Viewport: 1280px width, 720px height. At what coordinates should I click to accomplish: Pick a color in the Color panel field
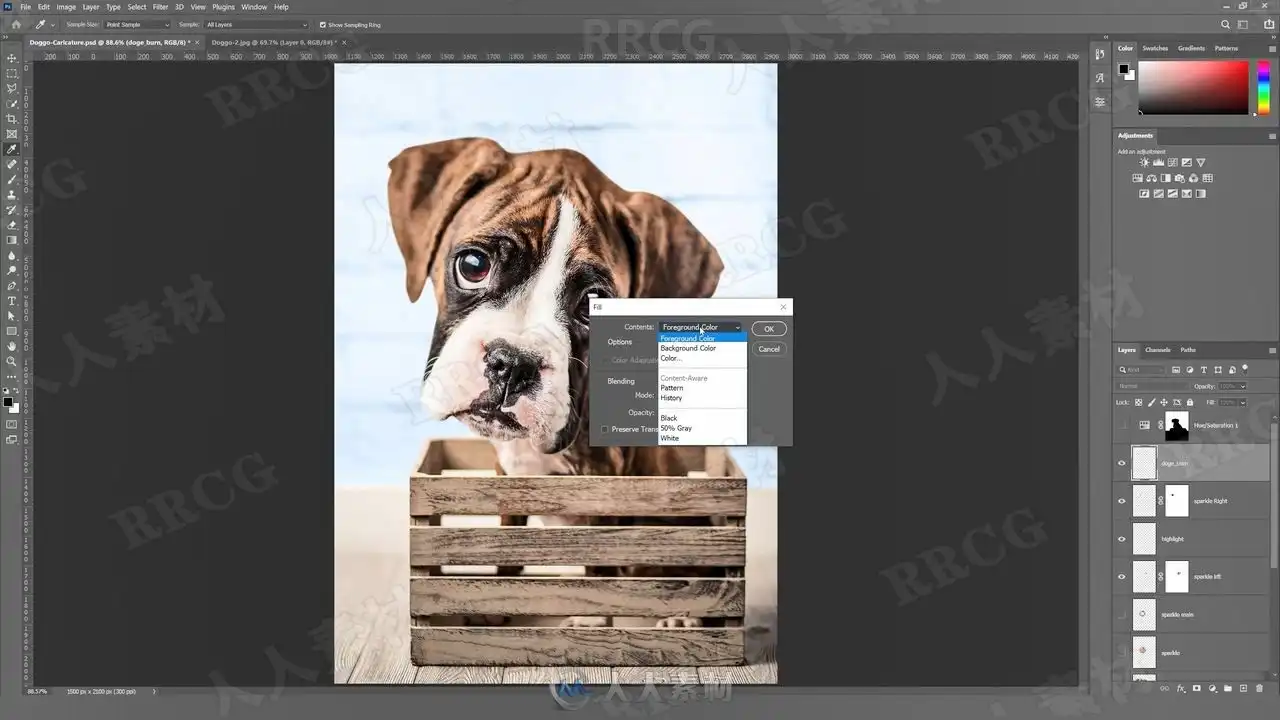pos(1193,87)
